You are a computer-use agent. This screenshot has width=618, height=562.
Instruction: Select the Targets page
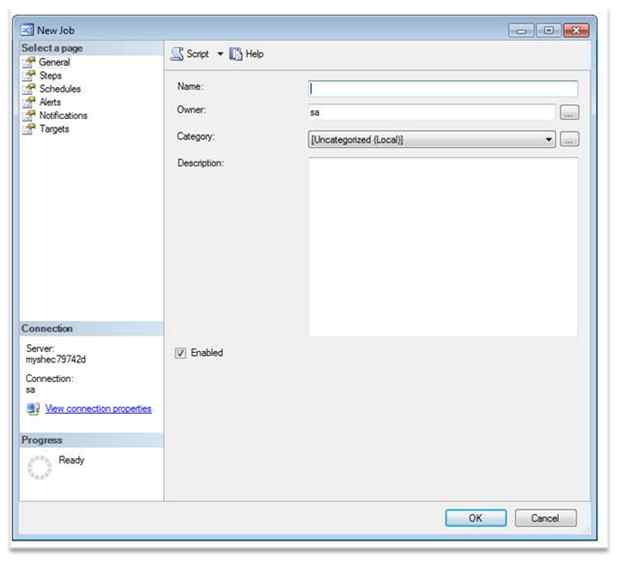coord(54,129)
